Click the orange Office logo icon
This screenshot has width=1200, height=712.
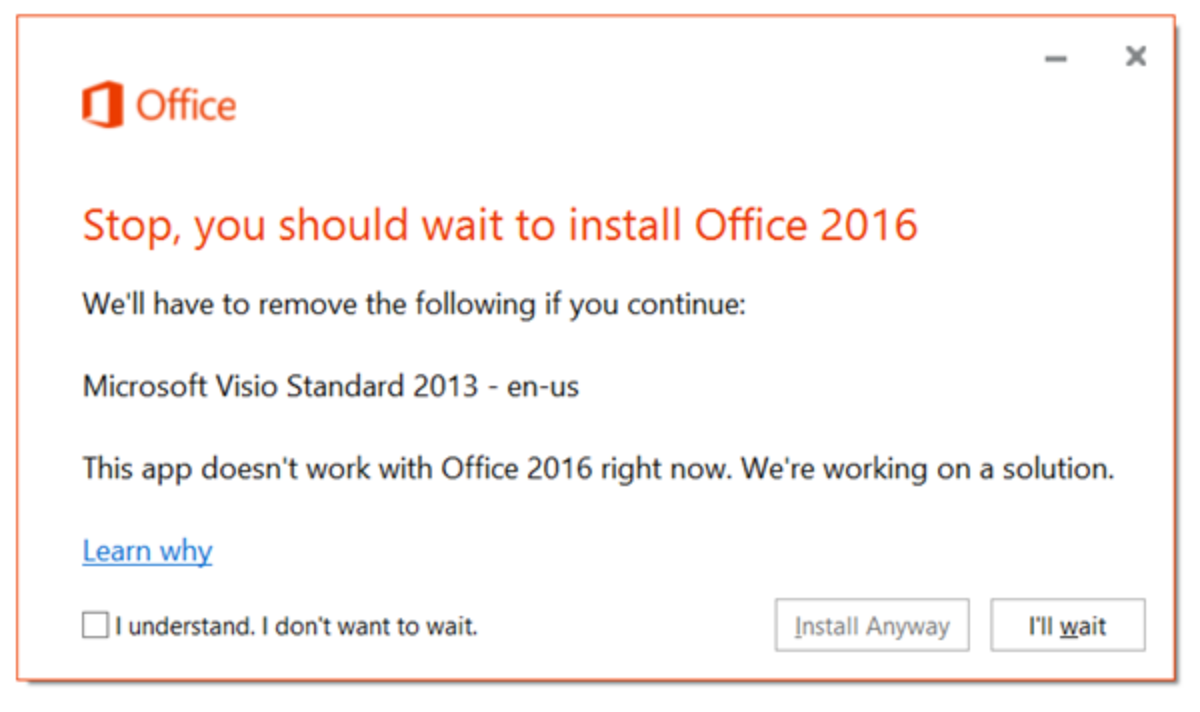pyautogui.click(x=102, y=106)
